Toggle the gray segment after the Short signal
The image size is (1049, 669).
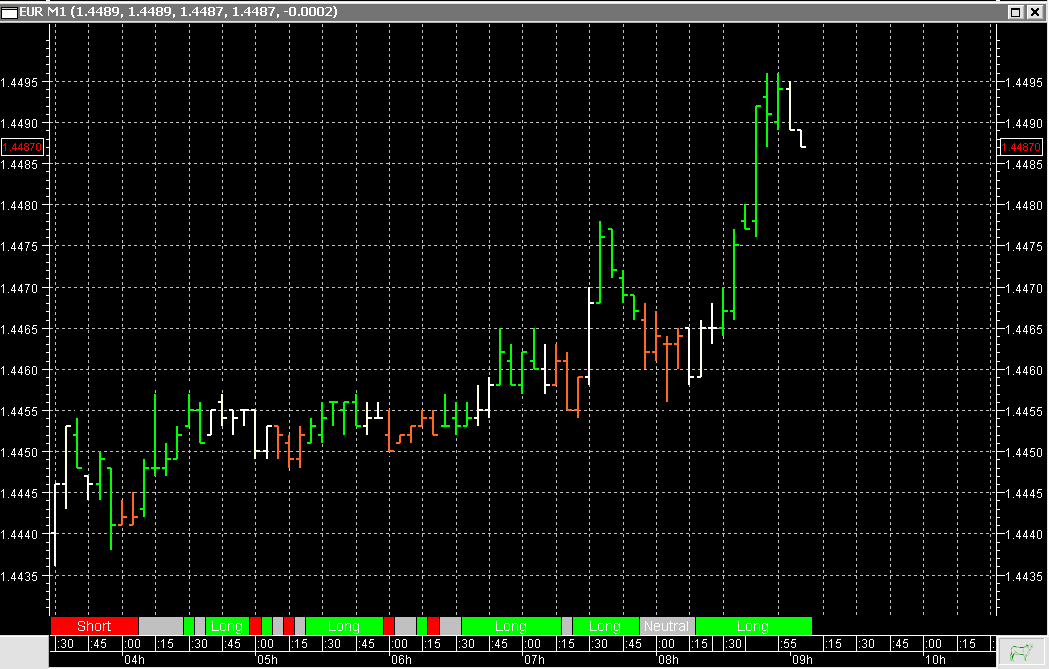tap(162, 626)
